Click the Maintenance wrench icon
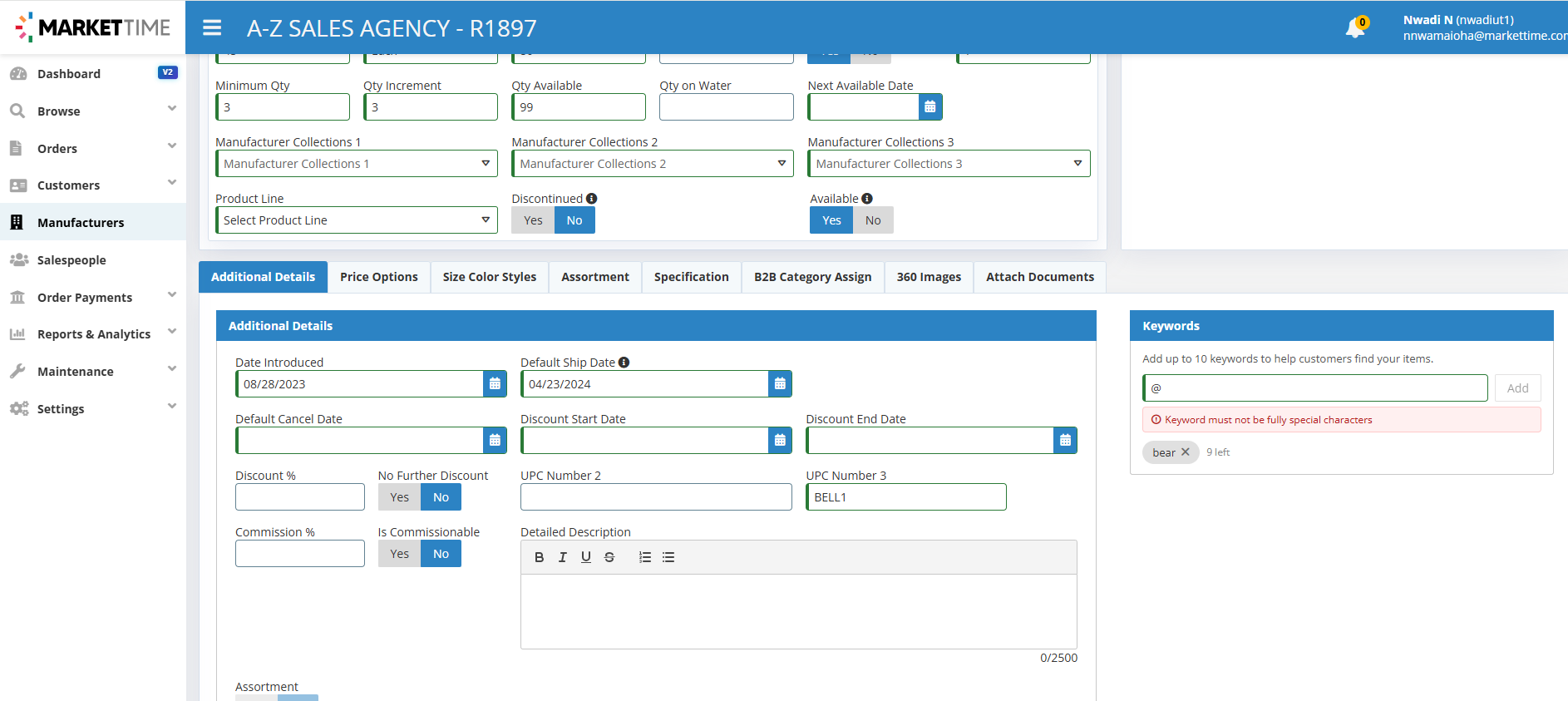Viewport: 1568px width, 701px height. tap(17, 371)
